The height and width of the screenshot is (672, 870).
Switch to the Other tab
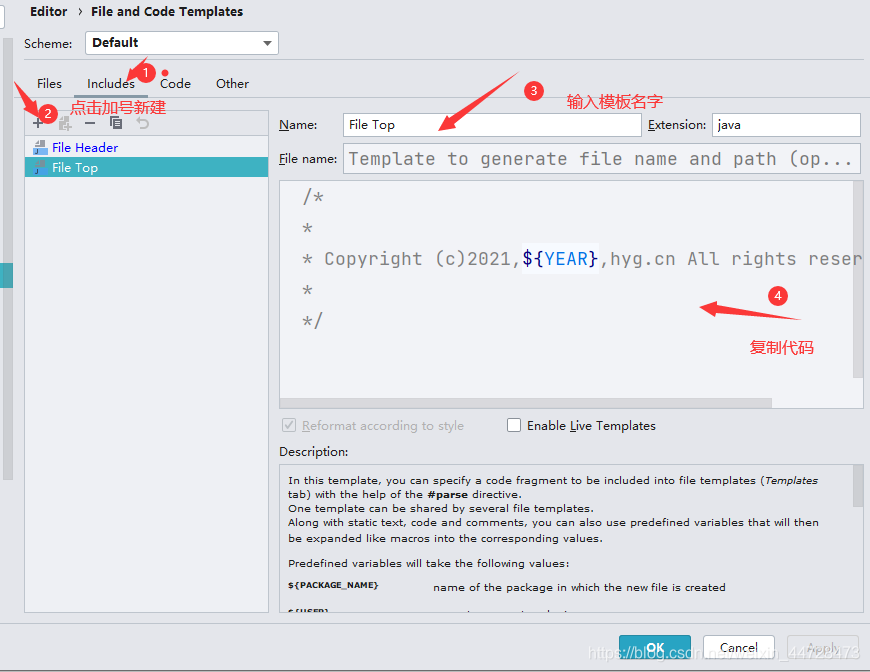(232, 84)
